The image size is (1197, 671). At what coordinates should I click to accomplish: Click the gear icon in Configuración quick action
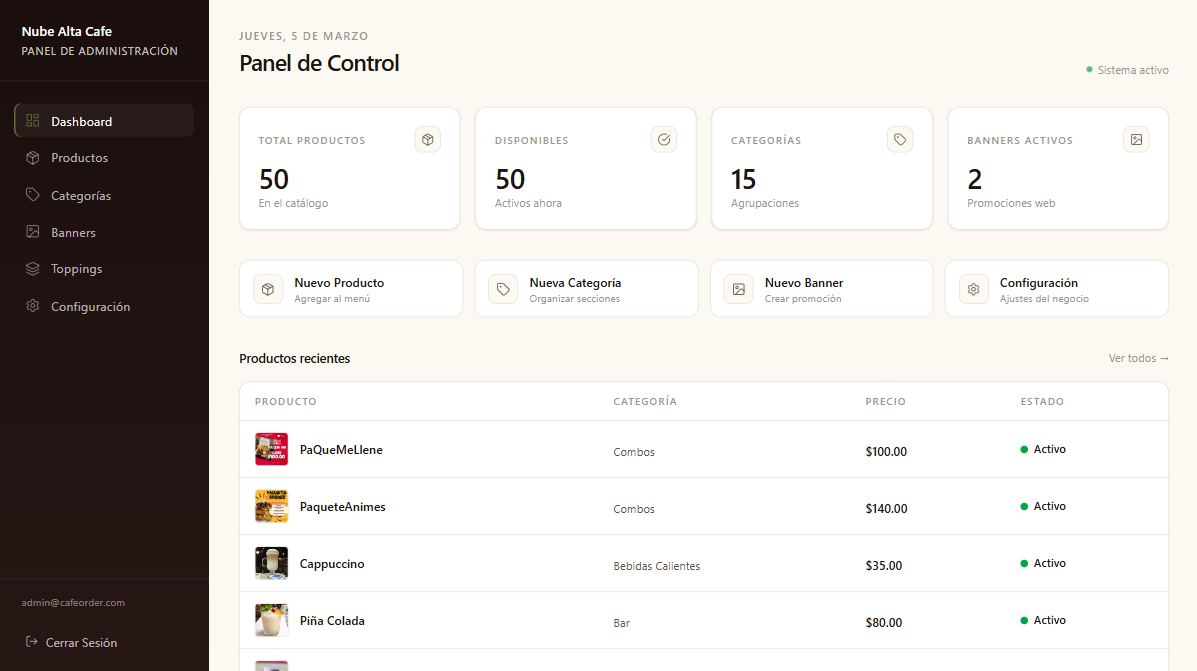[x=973, y=289]
